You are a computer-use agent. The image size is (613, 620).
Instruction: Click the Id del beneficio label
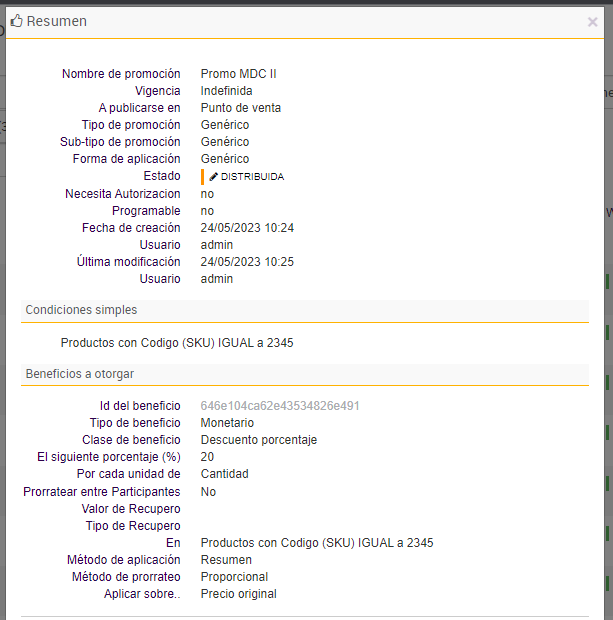point(140,406)
